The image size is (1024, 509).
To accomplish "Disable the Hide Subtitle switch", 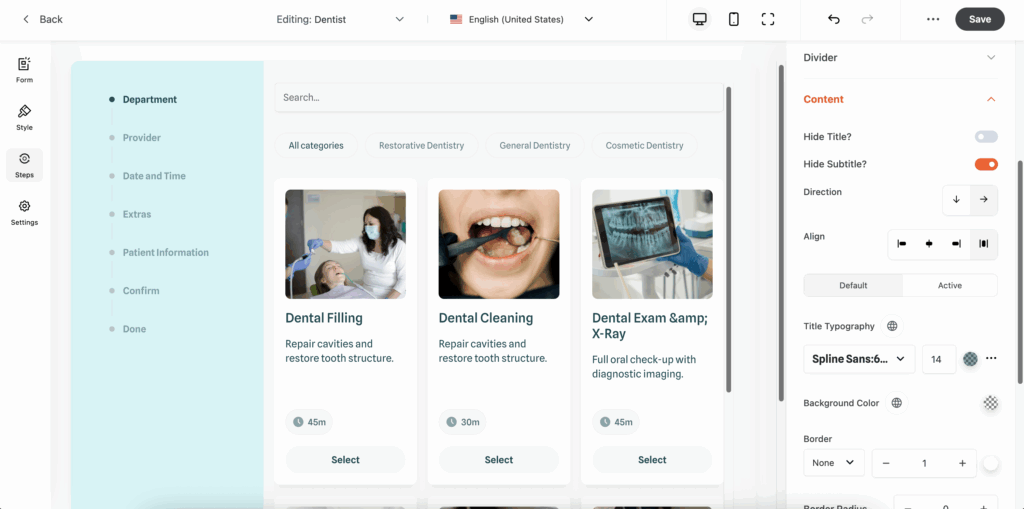I will 986,164.
